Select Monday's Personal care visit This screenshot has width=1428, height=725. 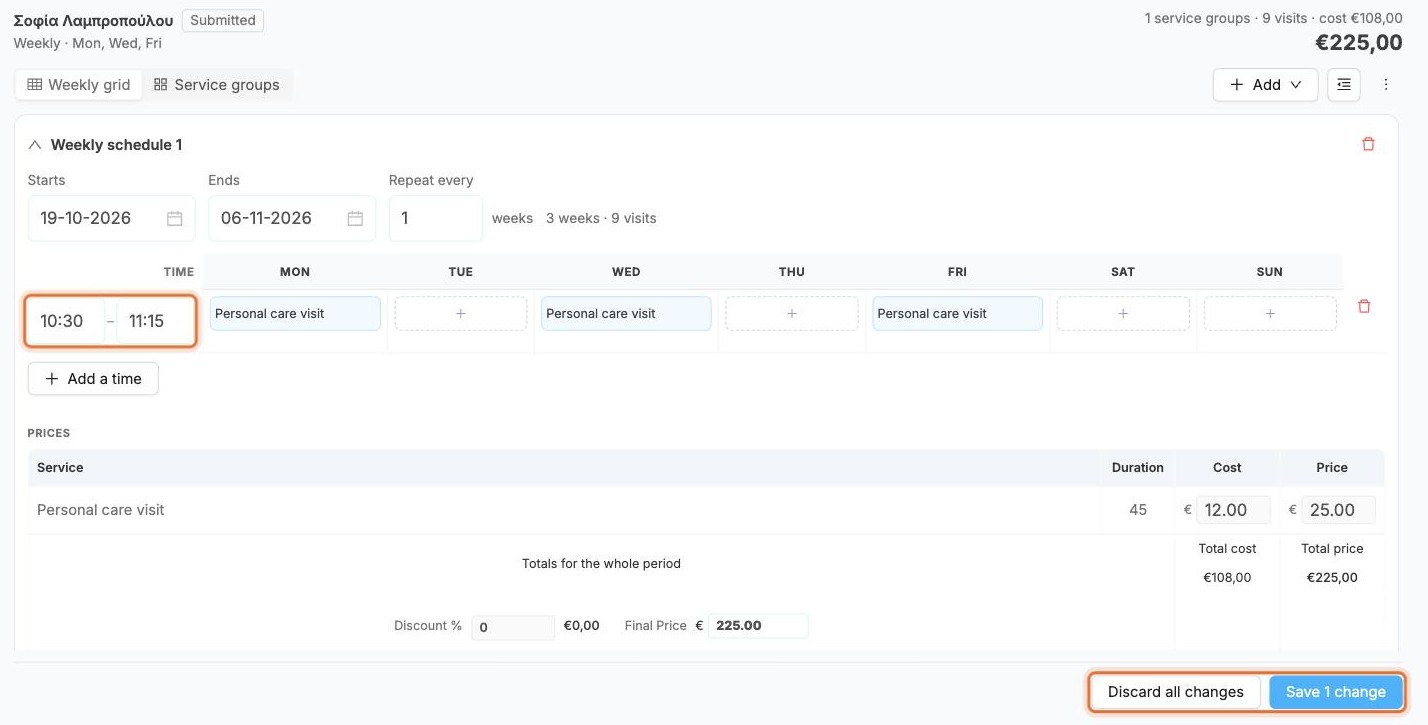[x=295, y=314]
